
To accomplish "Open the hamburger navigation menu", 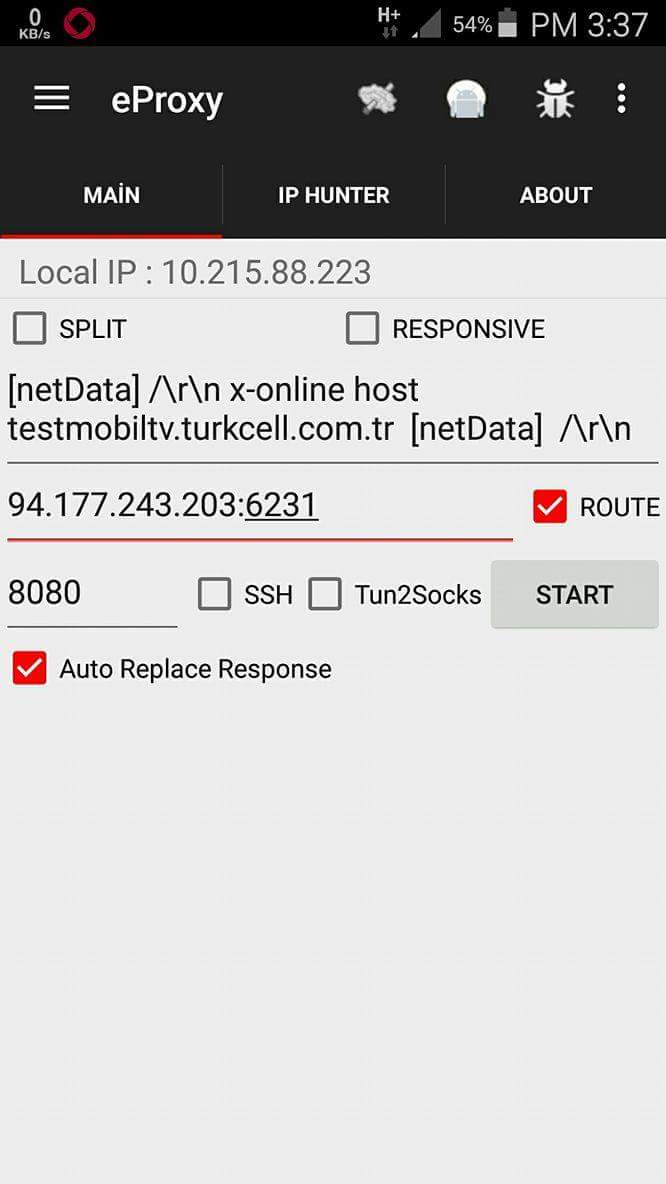I will tap(51, 99).
